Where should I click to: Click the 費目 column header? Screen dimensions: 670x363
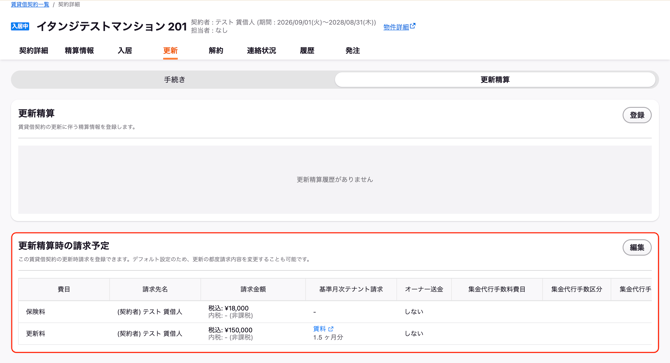pos(64,289)
